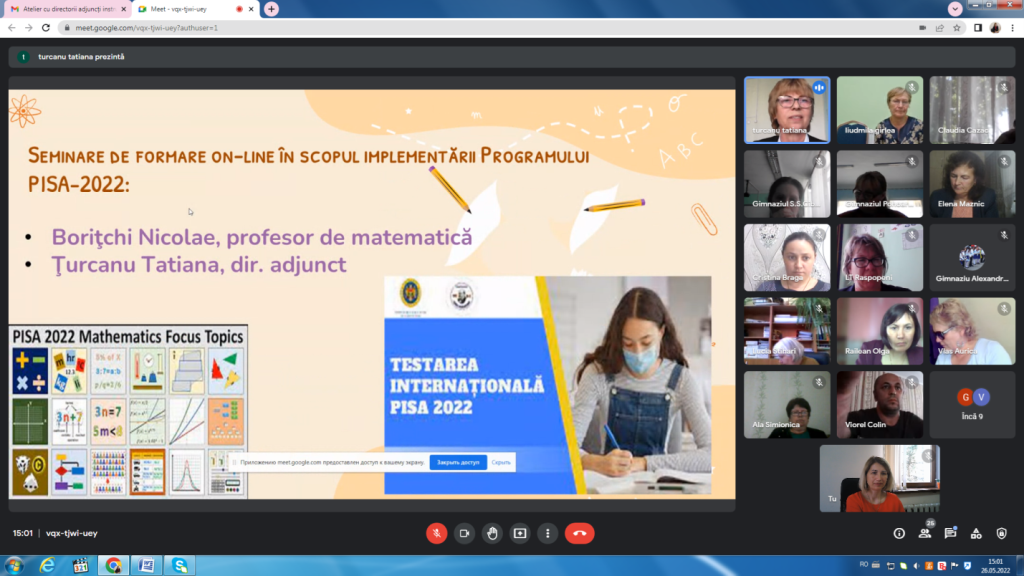Open more options three-dot menu
The width and height of the screenshot is (1024, 576).
[547, 533]
